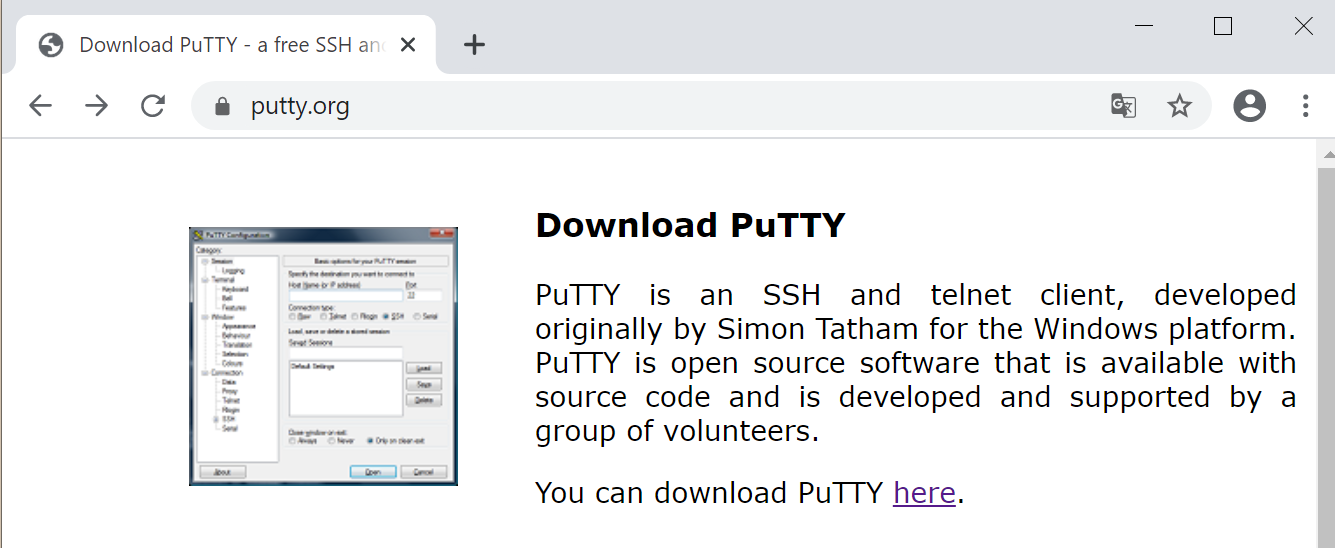Minimize the Chrome window
The height and width of the screenshot is (548, 1335).
coord(1144,26)
